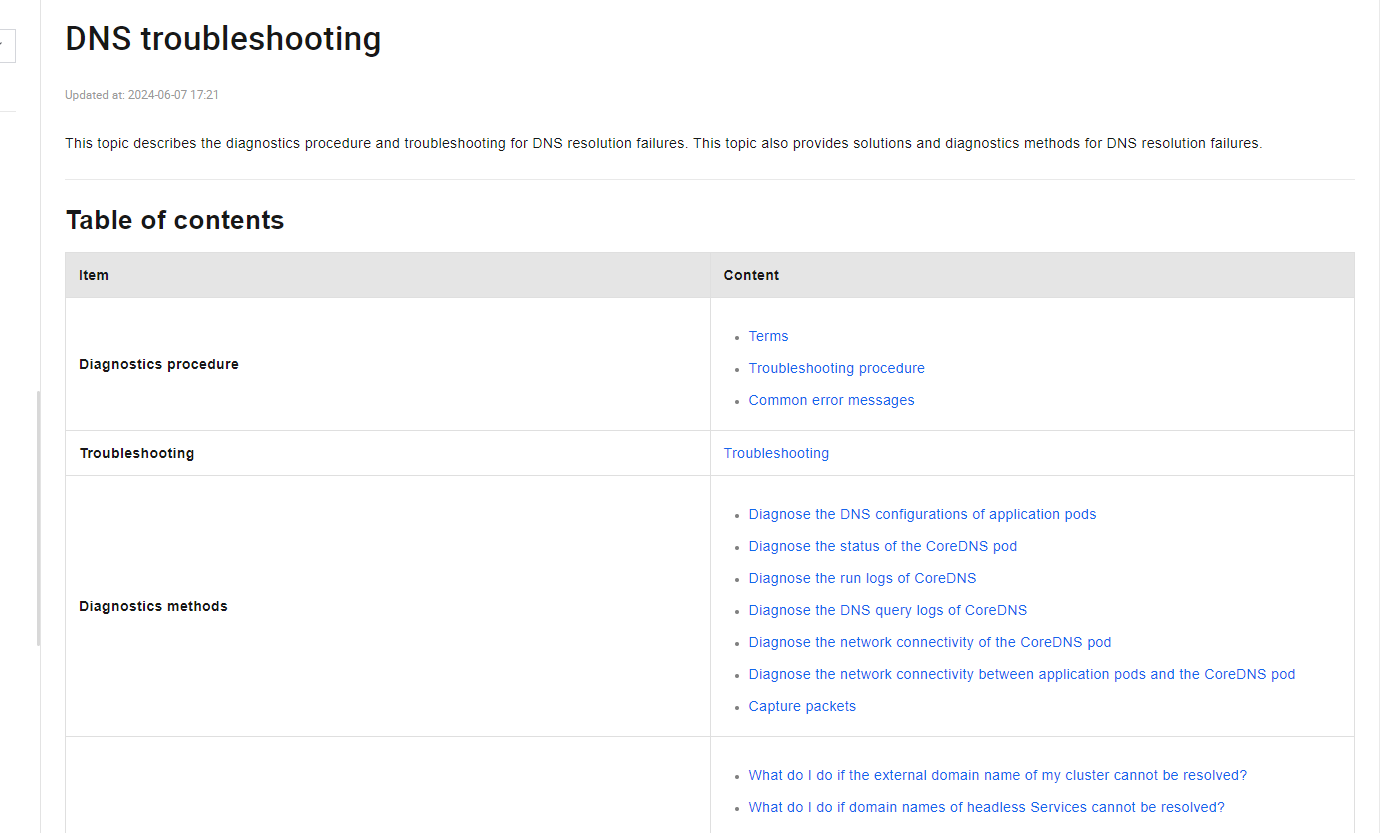Screen dimensions: 1399x833
Task: Open the Capture packets link
Action: click(802, 706)
